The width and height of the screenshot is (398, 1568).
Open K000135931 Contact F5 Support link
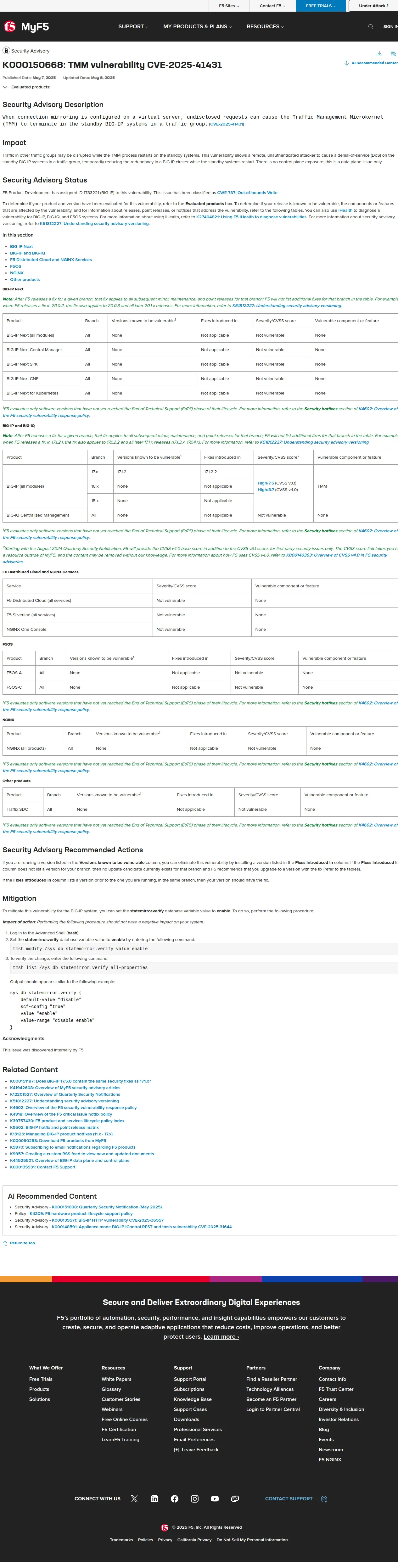tap(42, 1167)
